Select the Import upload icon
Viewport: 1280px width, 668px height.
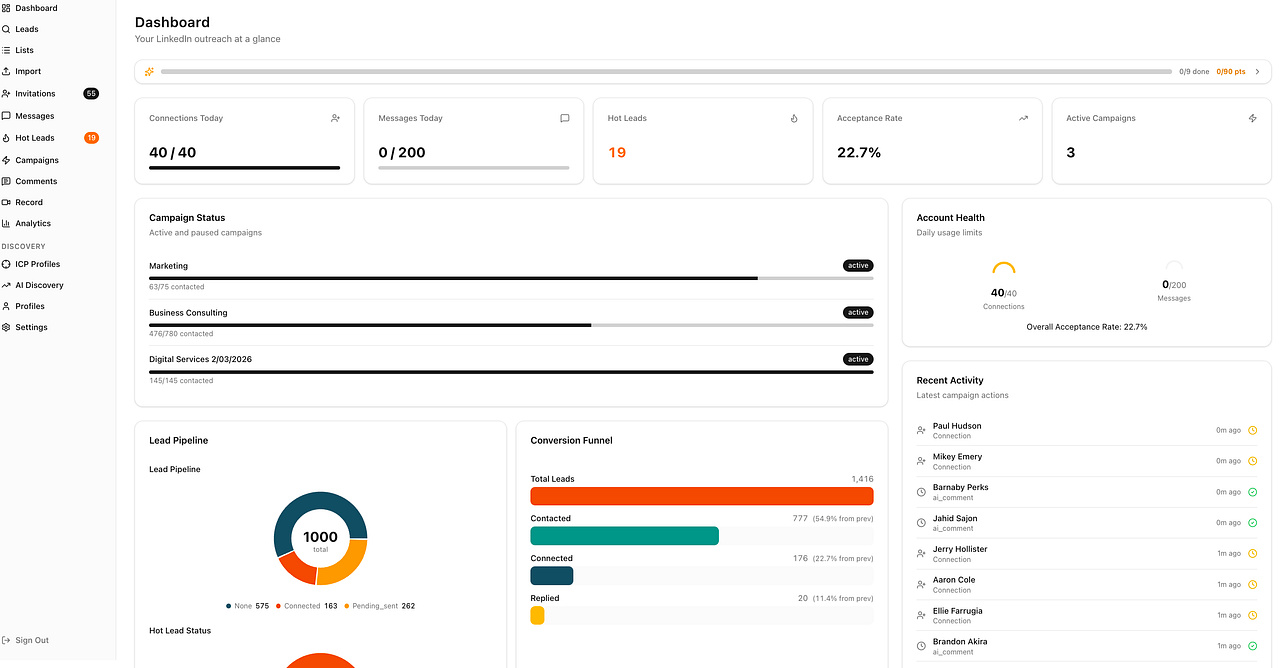coord(6,72)
